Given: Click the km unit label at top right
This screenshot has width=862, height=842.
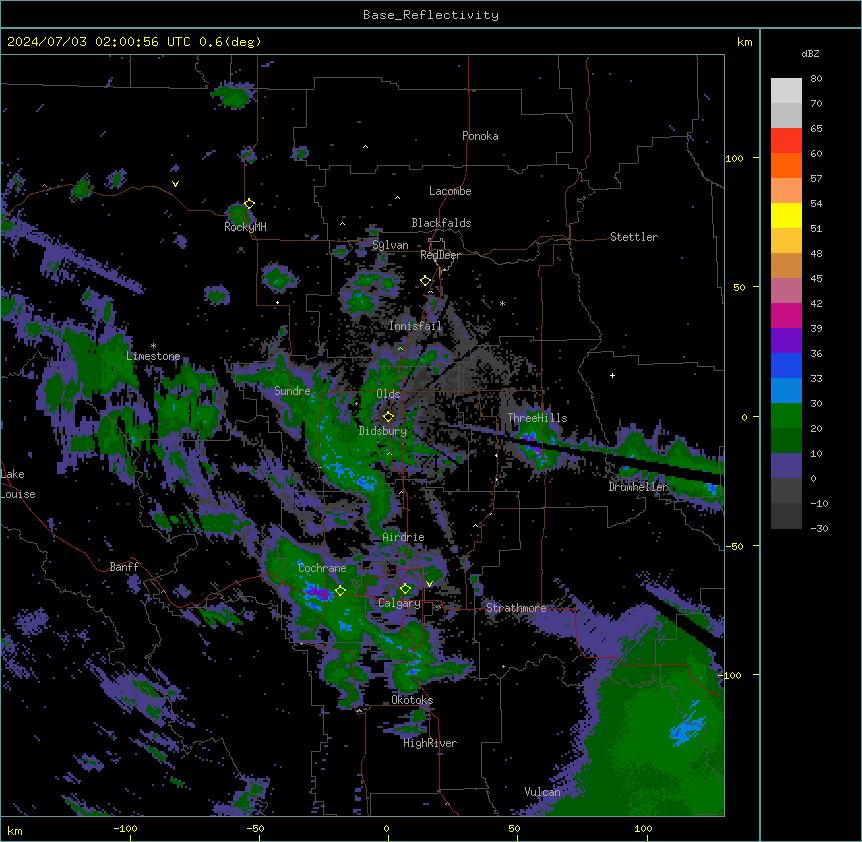Looking at the screenshot, I should 745,42.
